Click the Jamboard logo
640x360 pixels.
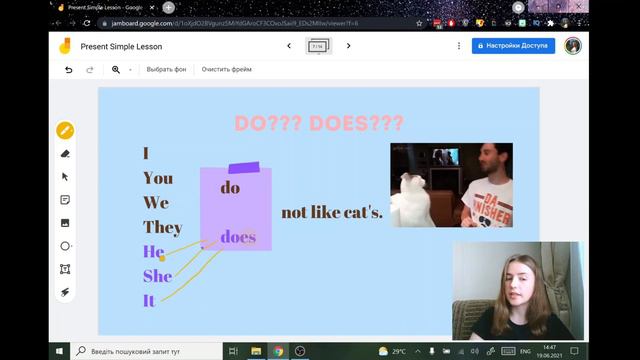pos(65,46)
